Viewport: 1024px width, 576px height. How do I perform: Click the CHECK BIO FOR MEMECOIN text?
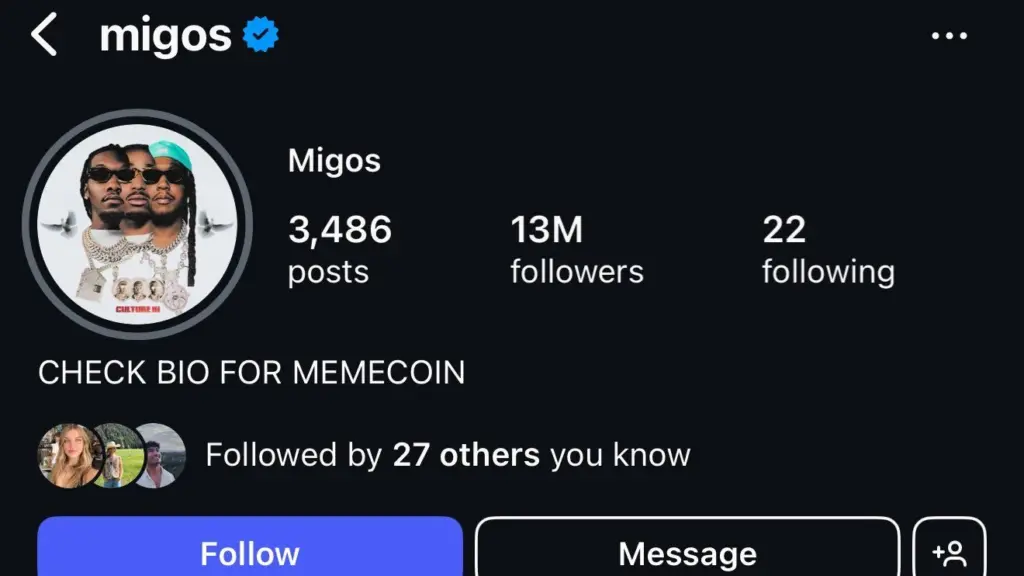tap(250, 372)
